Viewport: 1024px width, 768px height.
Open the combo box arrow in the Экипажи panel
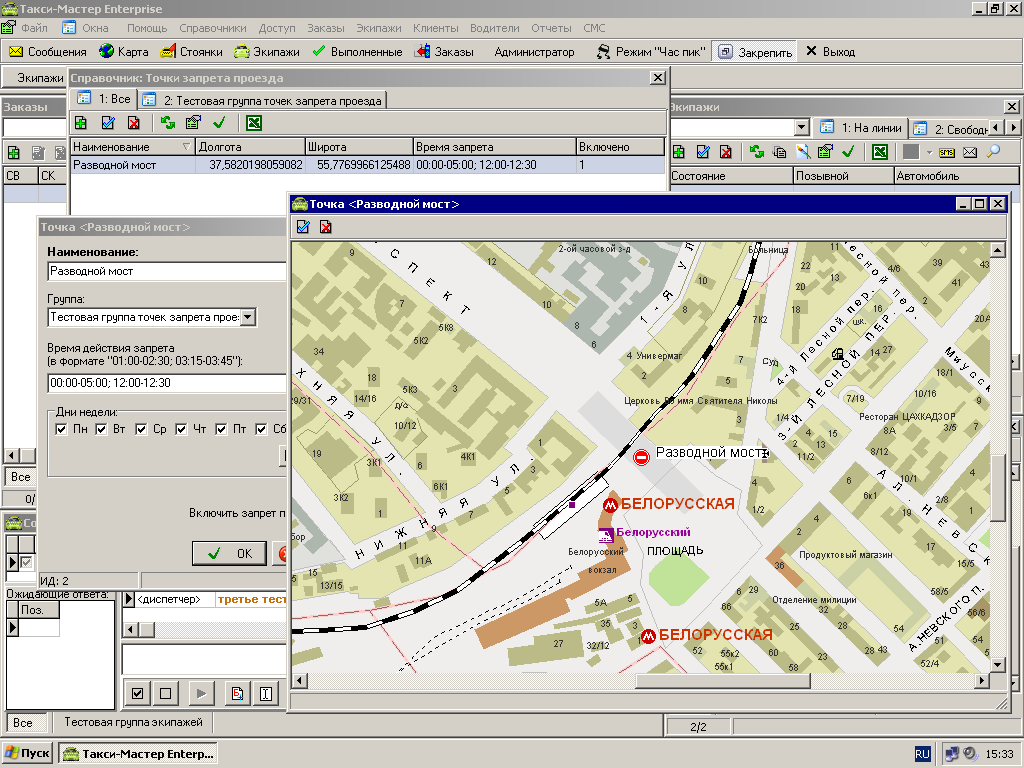[x=801, y=128]
